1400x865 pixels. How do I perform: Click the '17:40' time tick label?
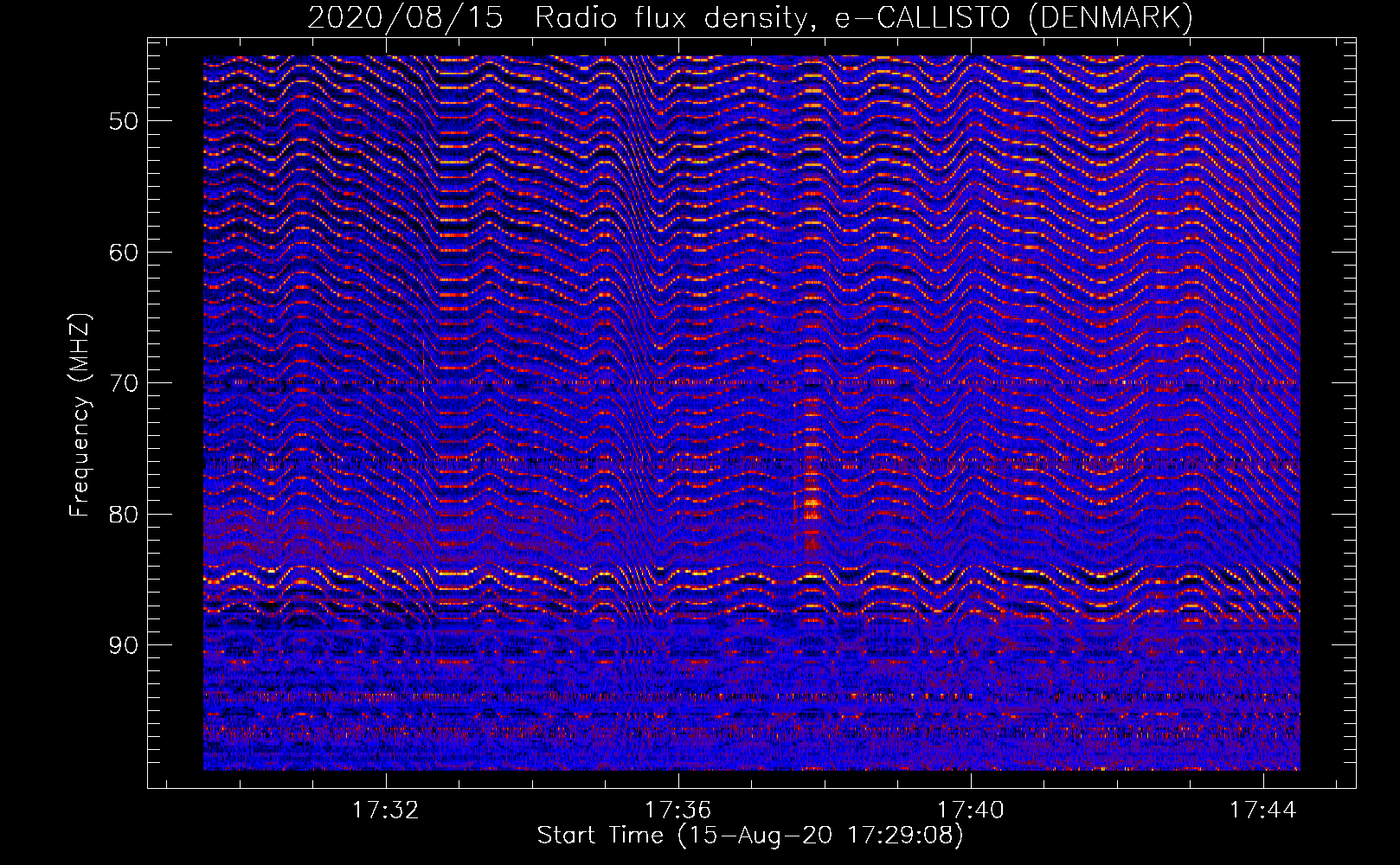coord(971,811)
